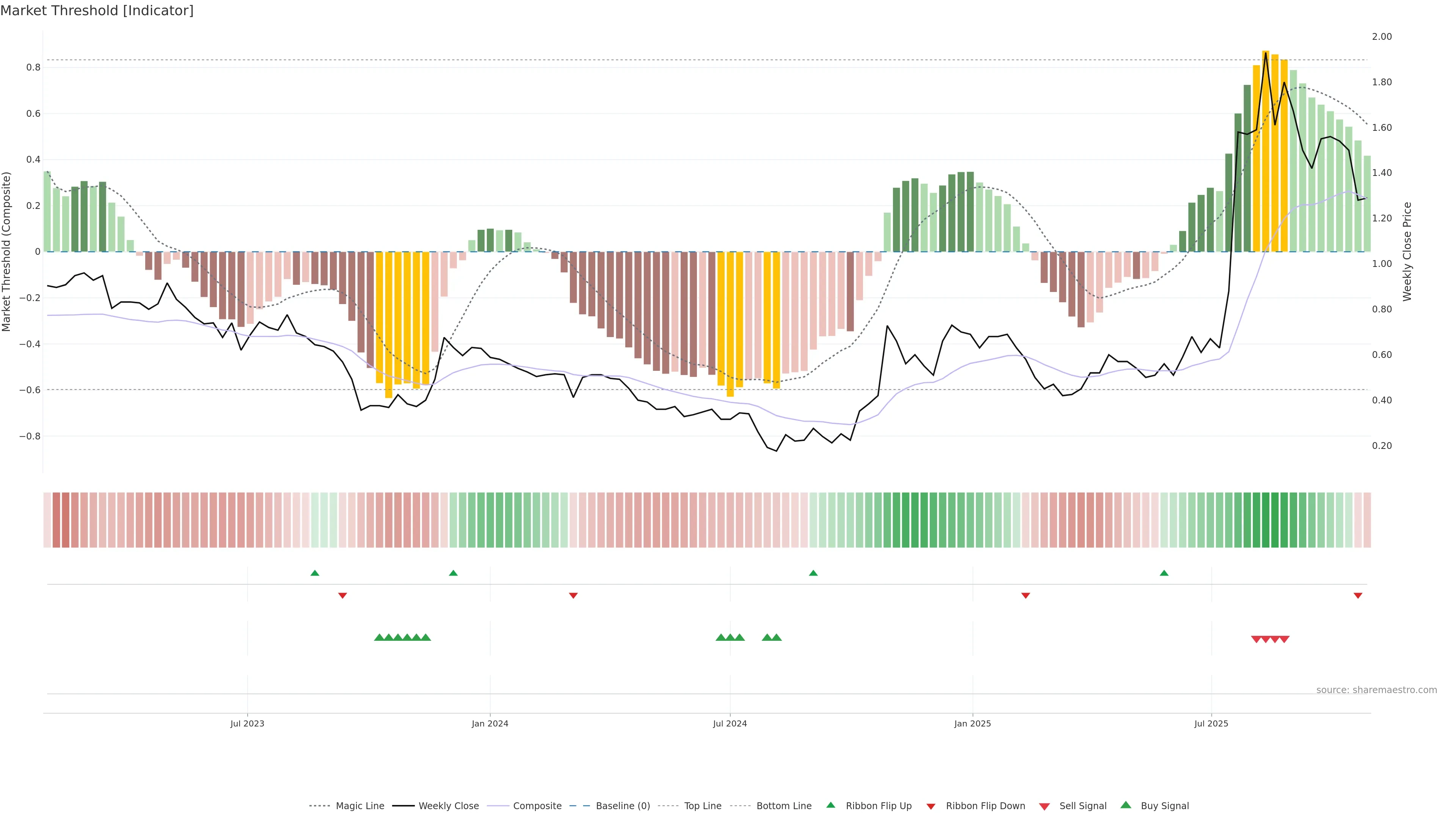Click the Ribbon Flip Up legend triangle icon
The image size is (1456, 819).
[830, 805]
